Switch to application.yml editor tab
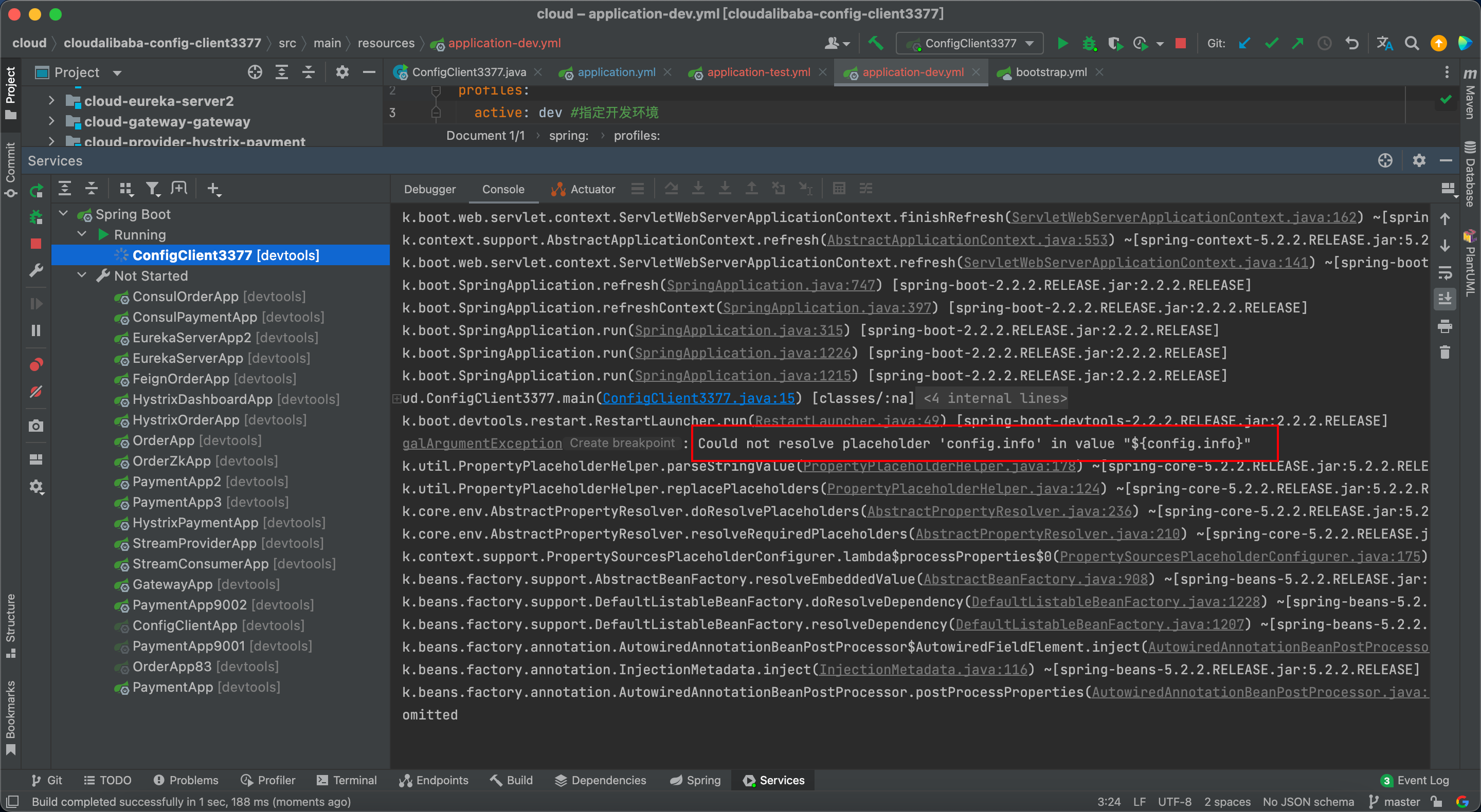This screenshot has width=1481, height=812. (x=617, y=72)
